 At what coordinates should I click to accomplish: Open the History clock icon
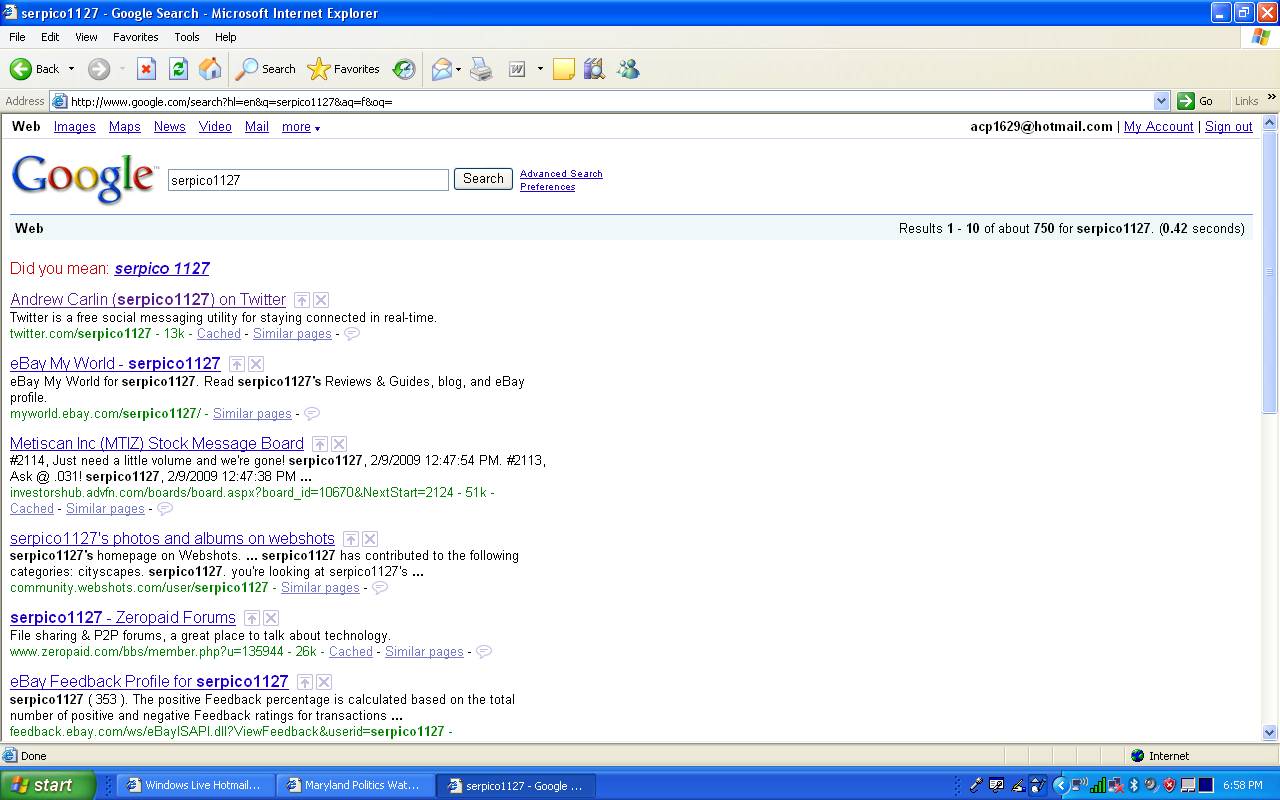[404, 69]
